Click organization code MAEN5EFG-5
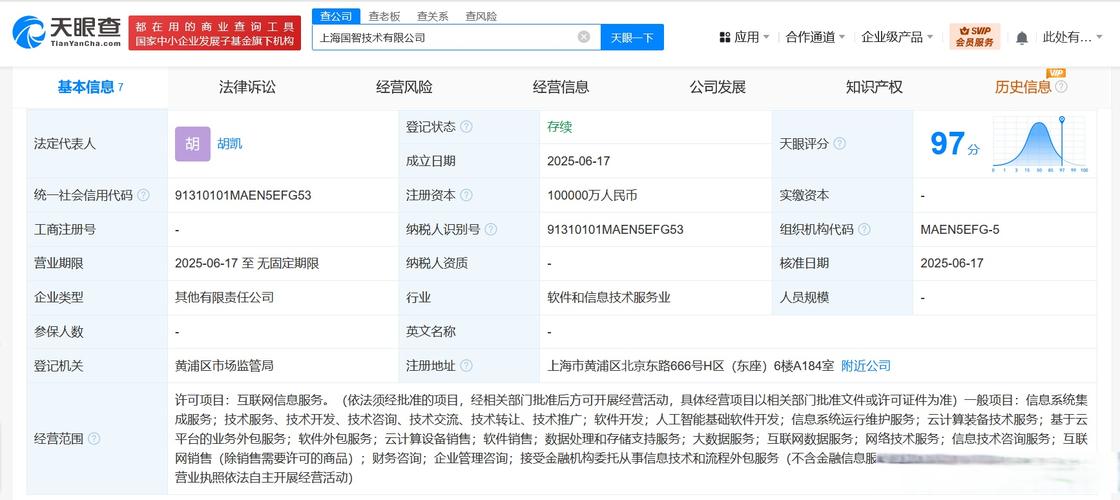 (x=960, y=229)
